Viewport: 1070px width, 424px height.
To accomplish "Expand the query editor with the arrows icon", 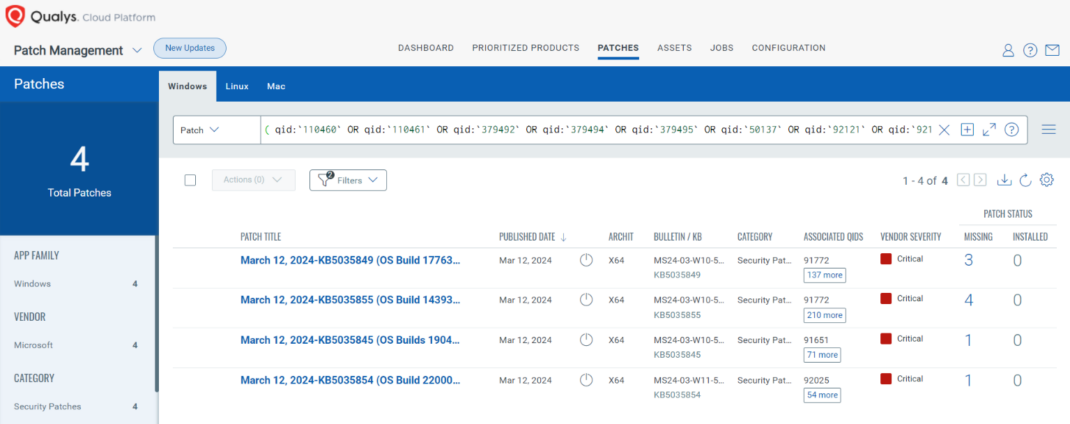I will tap(989, 130).
